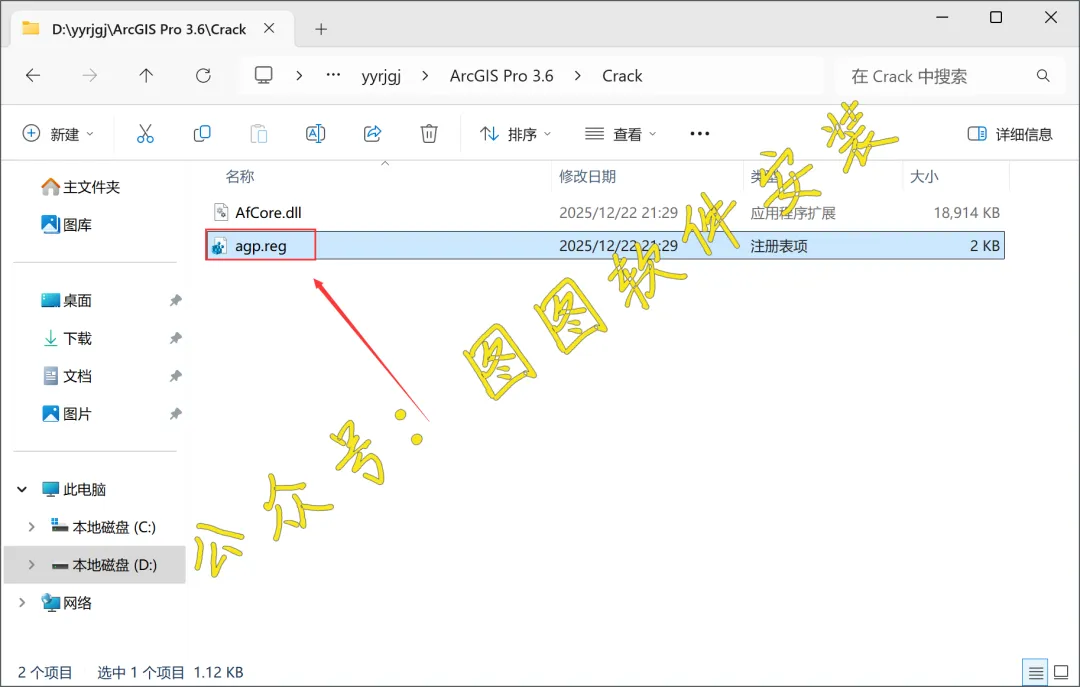Image resolution: width=1080 pixels, height=687 pixels.
Task: Click the 注册表项 type cell
Action: click(x=779, y=246)
